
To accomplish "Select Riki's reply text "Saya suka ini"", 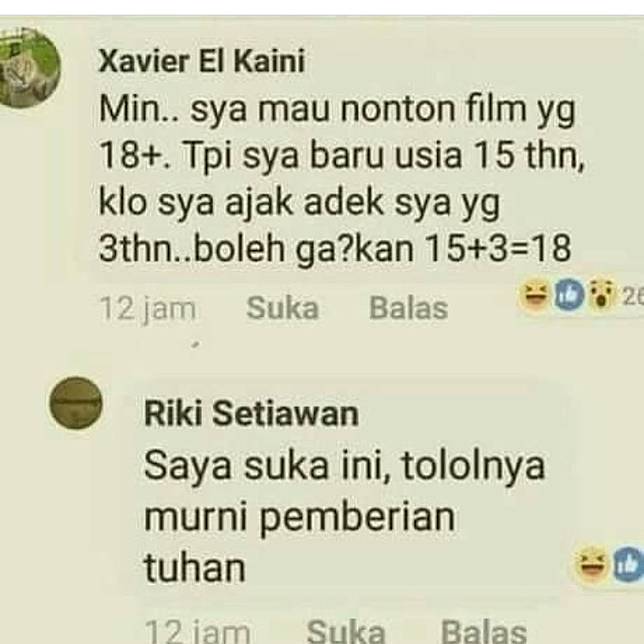I will (267, 466).
